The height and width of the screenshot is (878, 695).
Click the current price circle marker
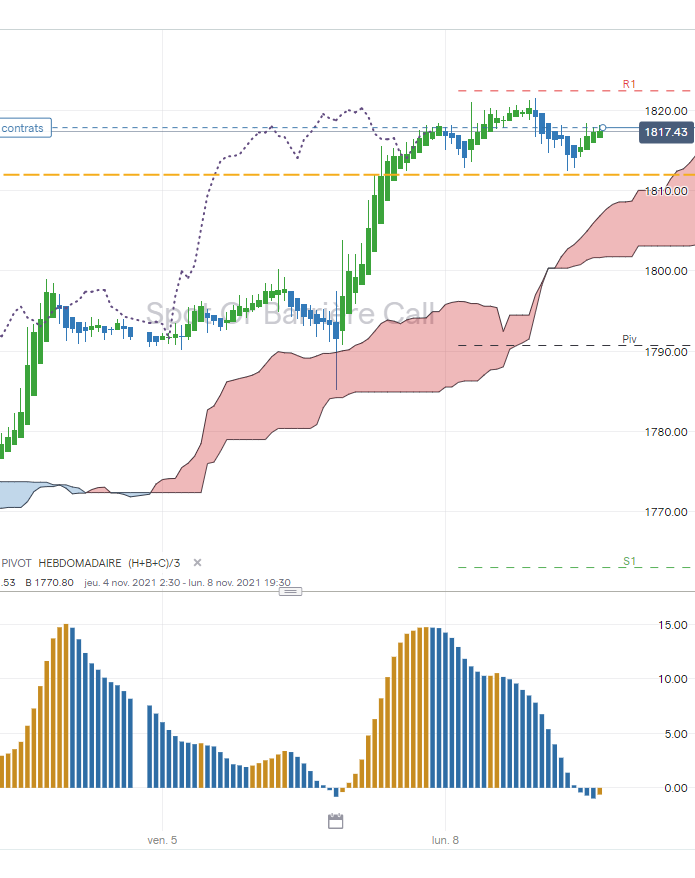coord(603,128)
